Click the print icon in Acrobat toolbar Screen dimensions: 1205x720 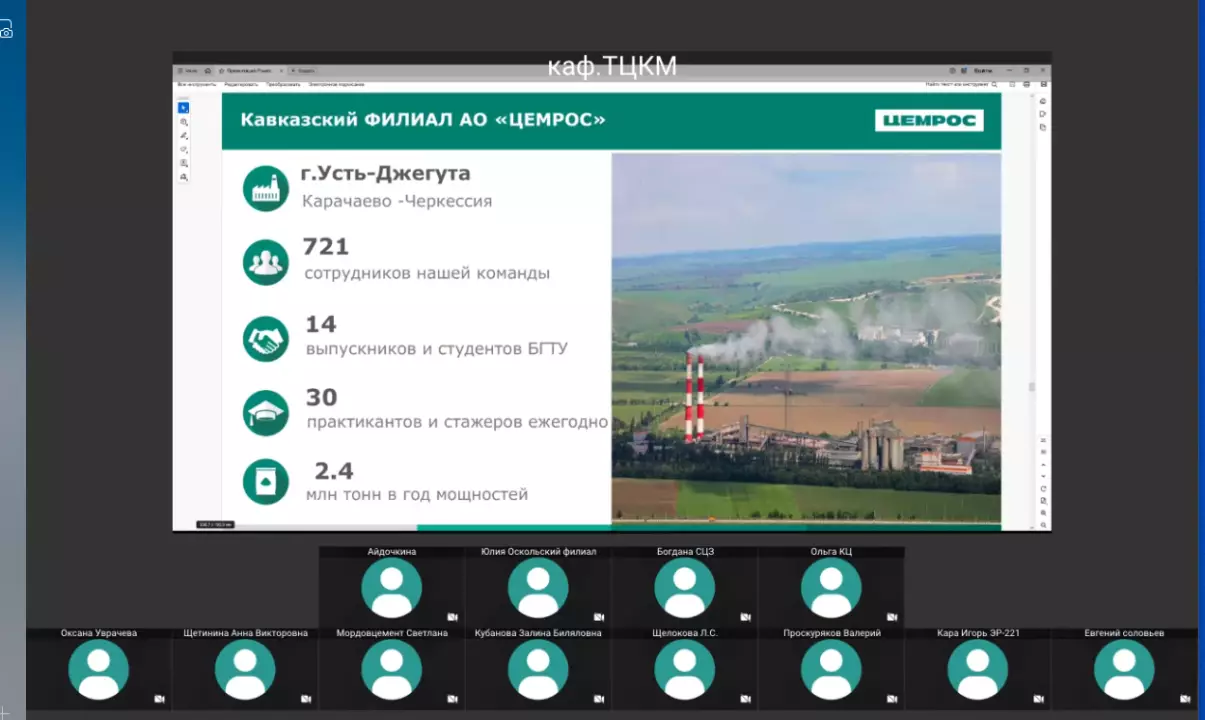point(1027,85)
